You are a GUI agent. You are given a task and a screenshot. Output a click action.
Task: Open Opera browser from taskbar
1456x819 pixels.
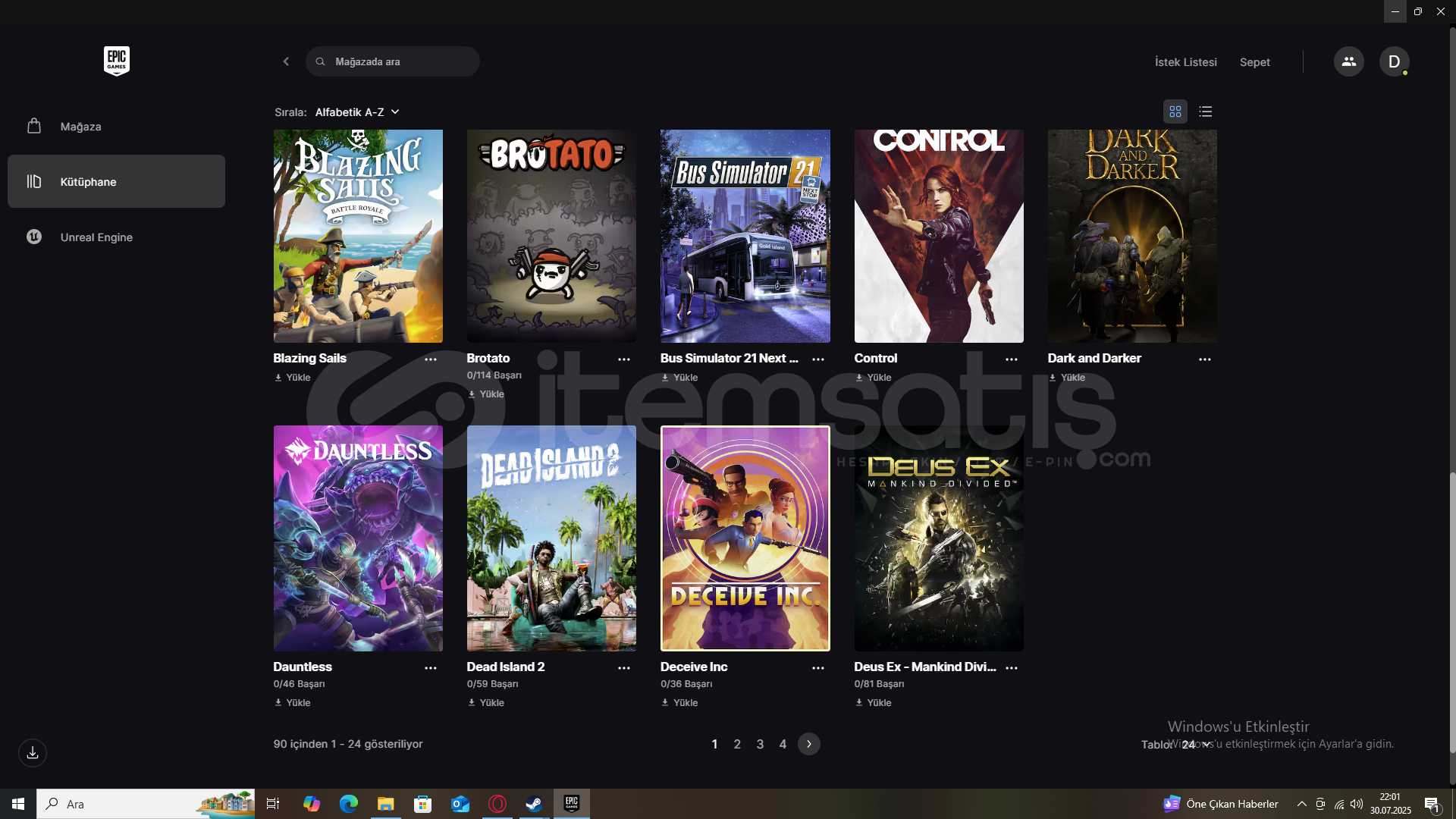coord(497,804)
